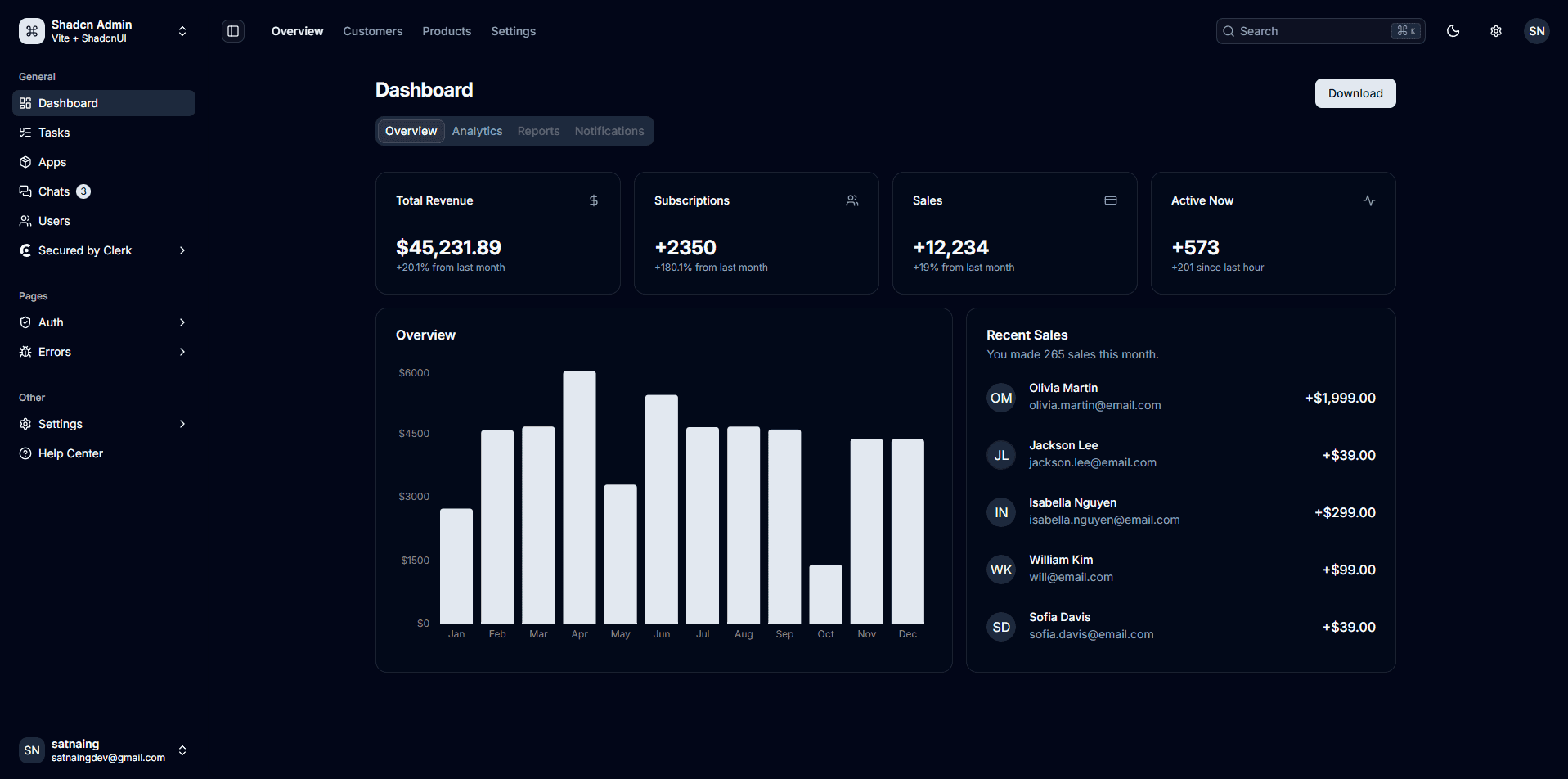Open the Customers page from top navigation
Image resolution: width=1568 pixels, height=779 pixels.
pos(372,30)
